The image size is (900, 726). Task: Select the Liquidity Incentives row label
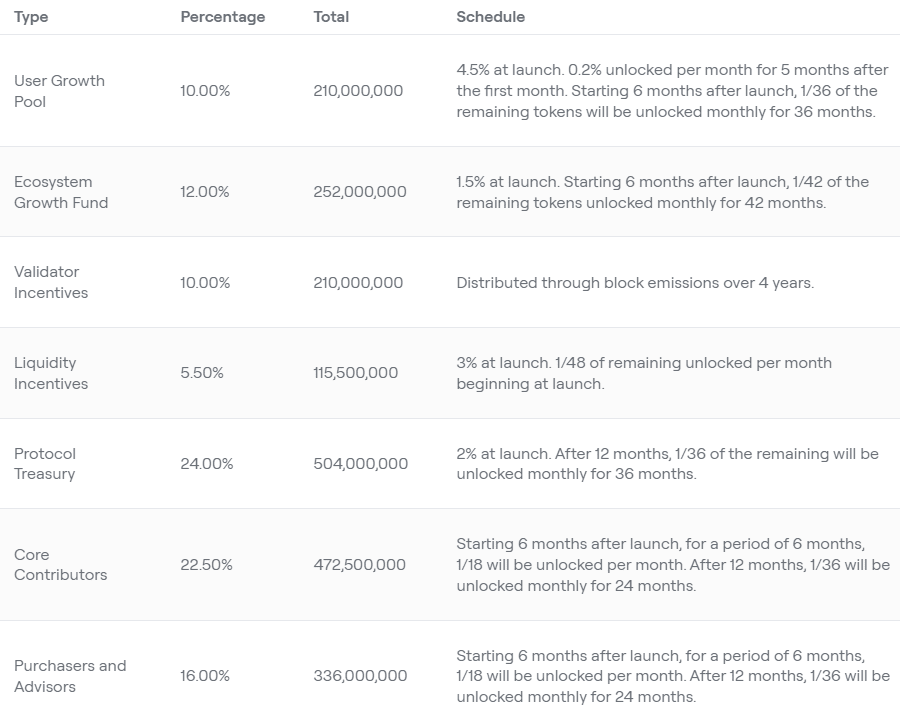[51, 373]
